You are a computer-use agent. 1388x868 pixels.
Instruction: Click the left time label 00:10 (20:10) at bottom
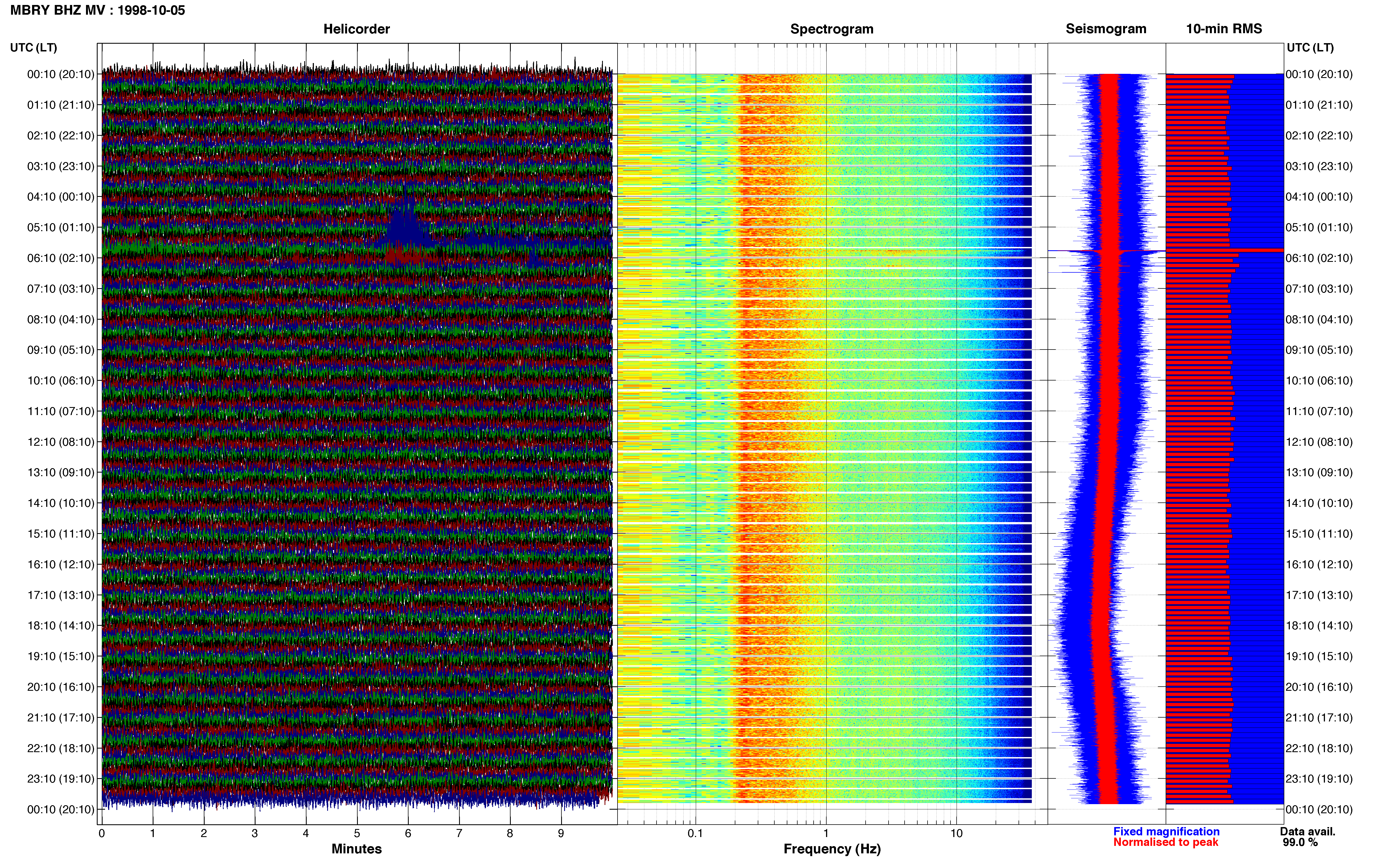point(60,809)
